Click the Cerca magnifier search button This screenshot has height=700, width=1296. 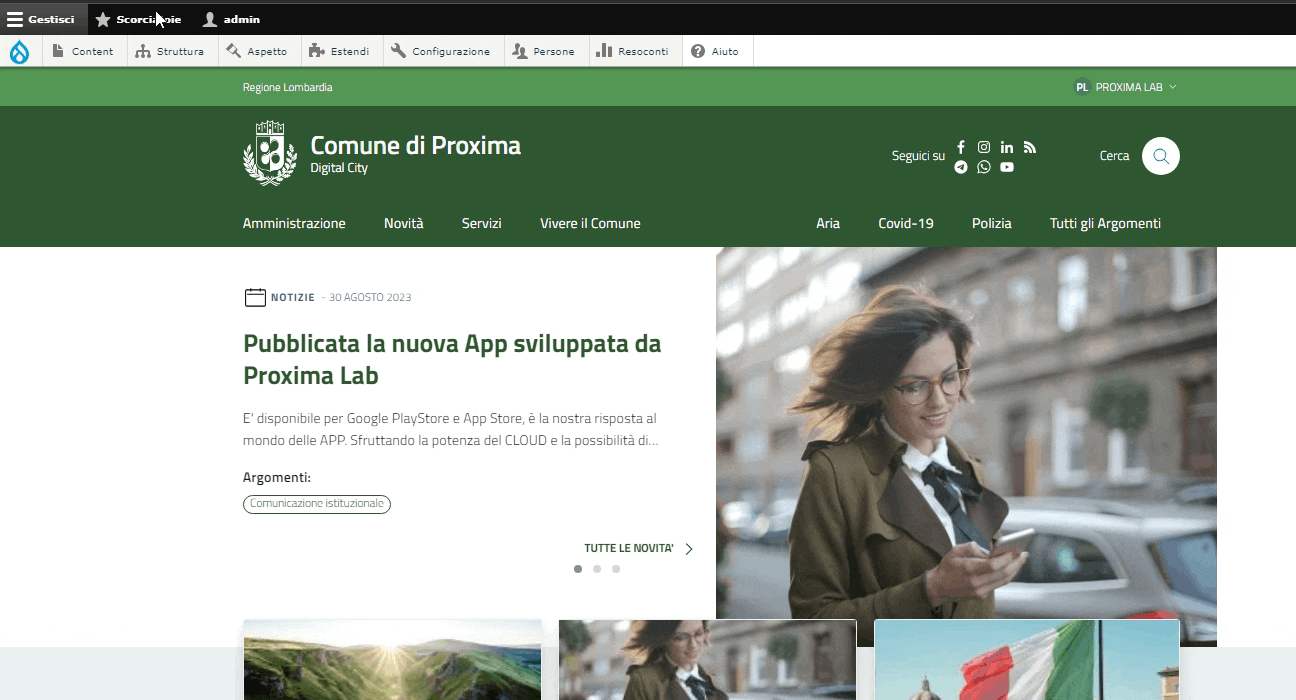tap(1160, 156)
